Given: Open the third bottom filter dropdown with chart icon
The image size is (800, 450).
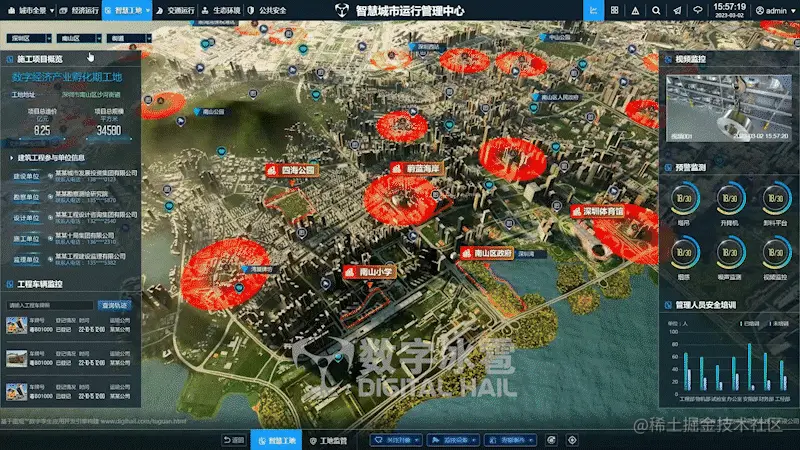Looking at the screenshot, I should click(x=511, y=440).
